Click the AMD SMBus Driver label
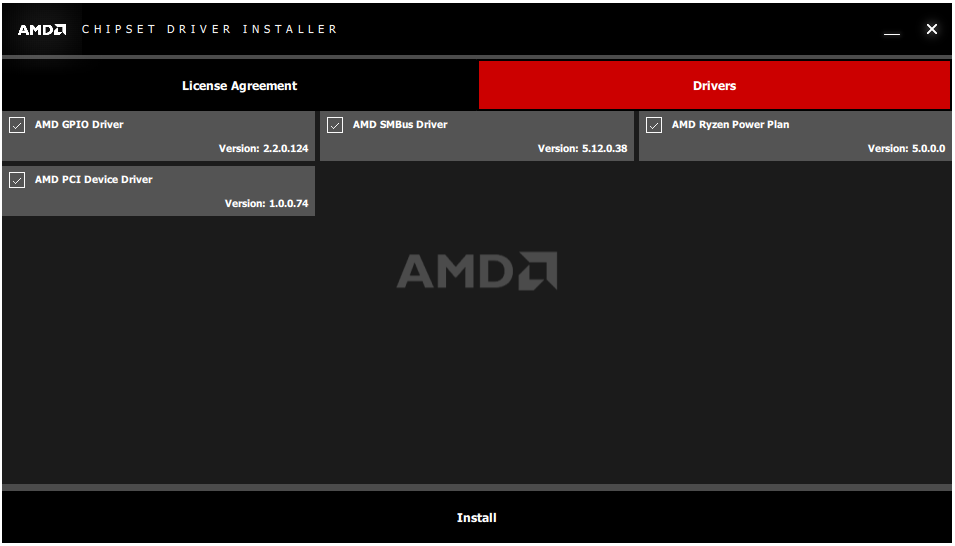 tap(400, 124)
